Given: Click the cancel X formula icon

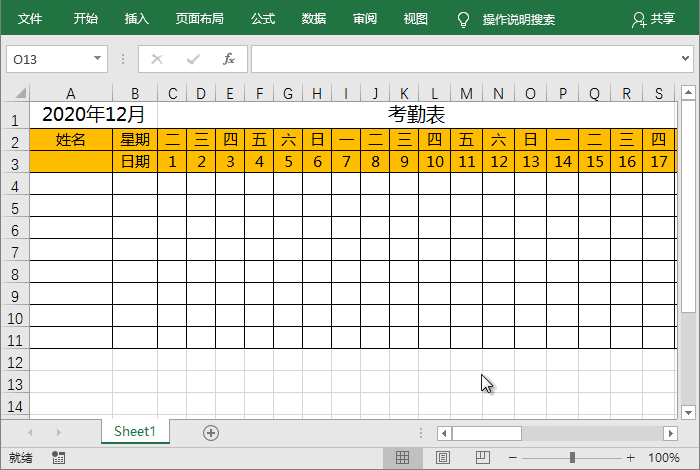Looking at the screenshot, I should tap(157, 59).
